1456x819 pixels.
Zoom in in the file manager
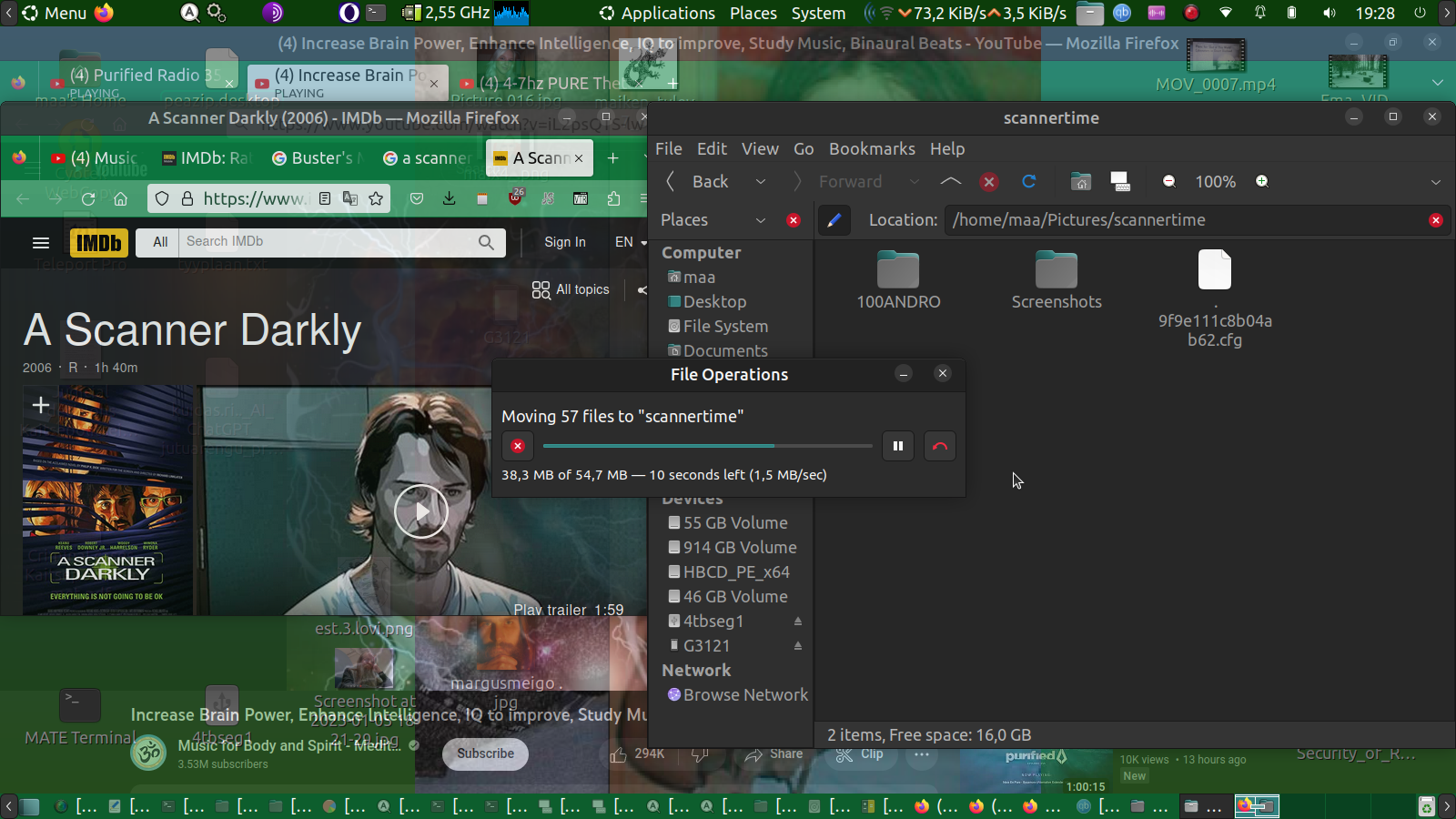[x=1262, y=182]
